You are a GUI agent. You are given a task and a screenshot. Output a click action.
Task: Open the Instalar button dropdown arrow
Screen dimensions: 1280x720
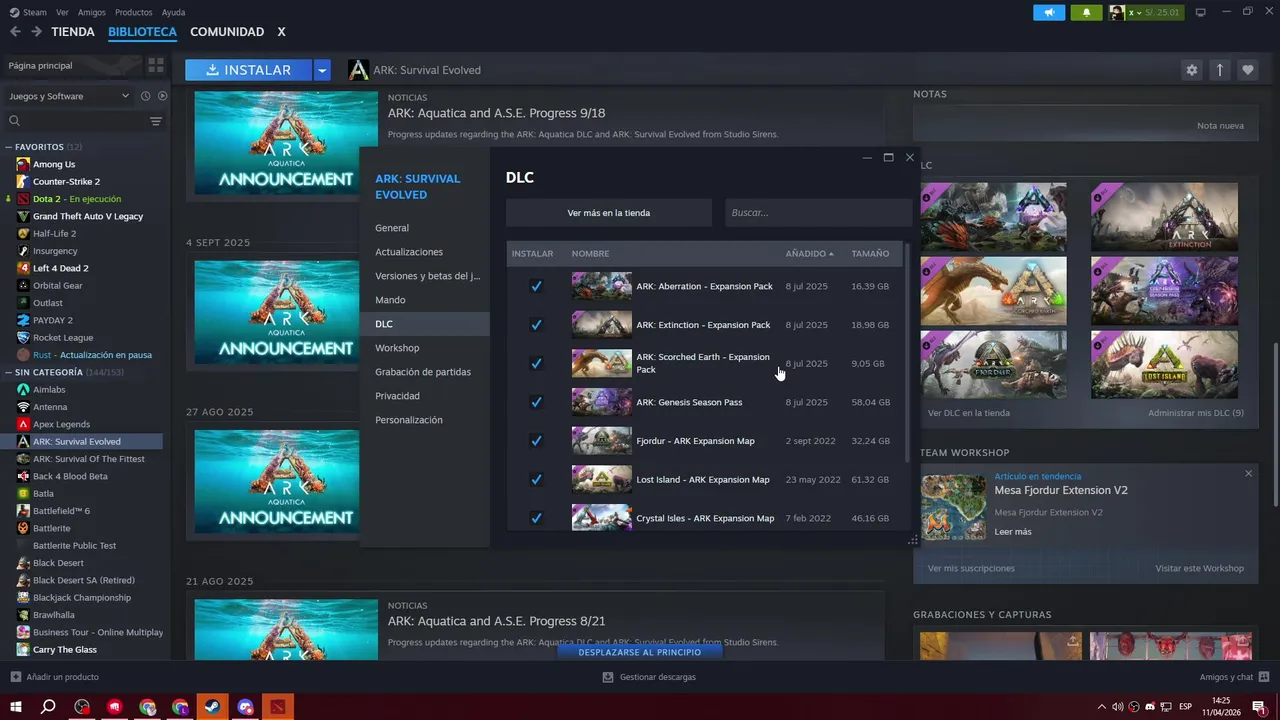click(x=321, y=70)
